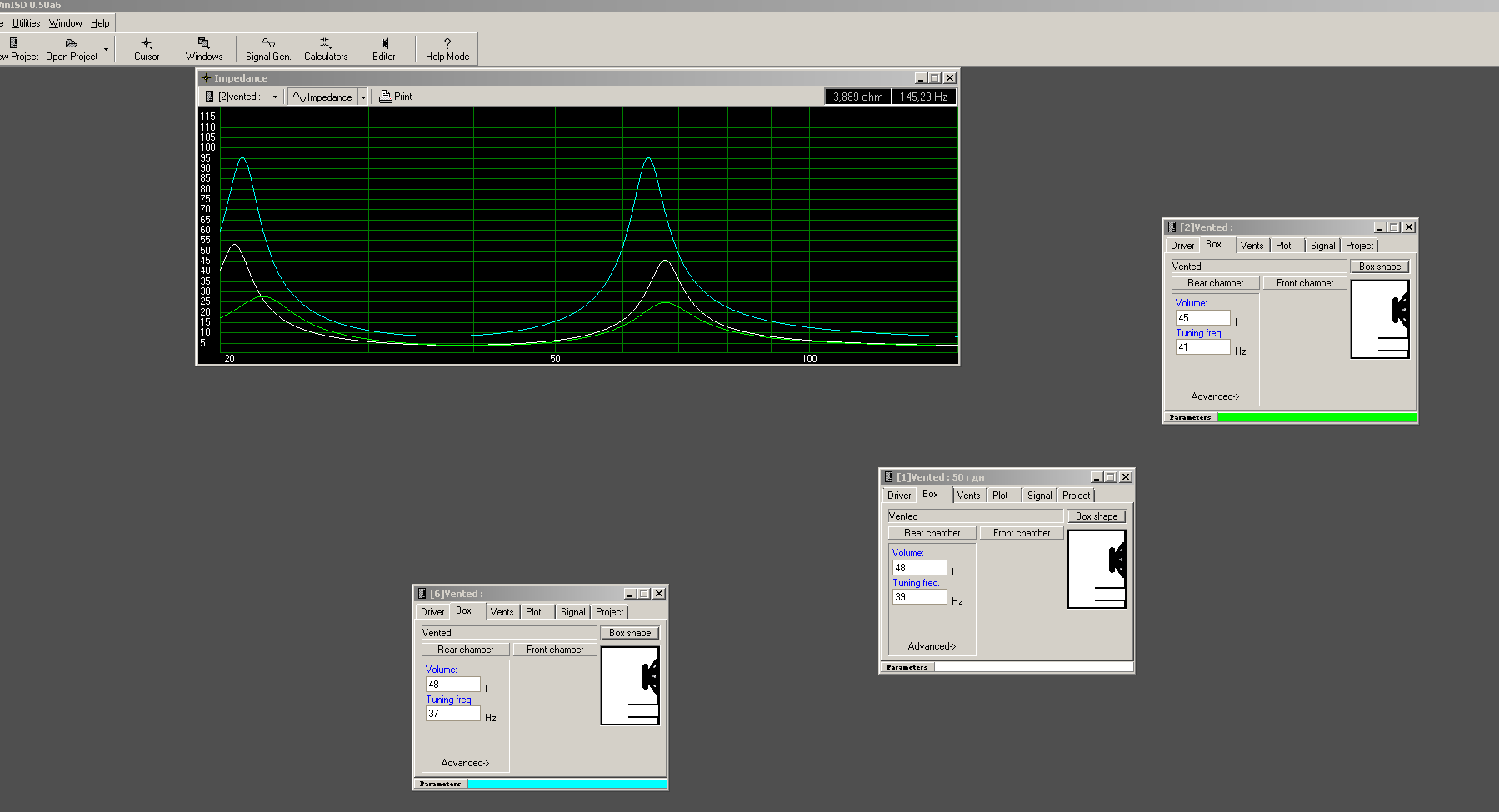Open the Windows toolbar item
Screen dimensions: 1499x812
tap(203, 49)
